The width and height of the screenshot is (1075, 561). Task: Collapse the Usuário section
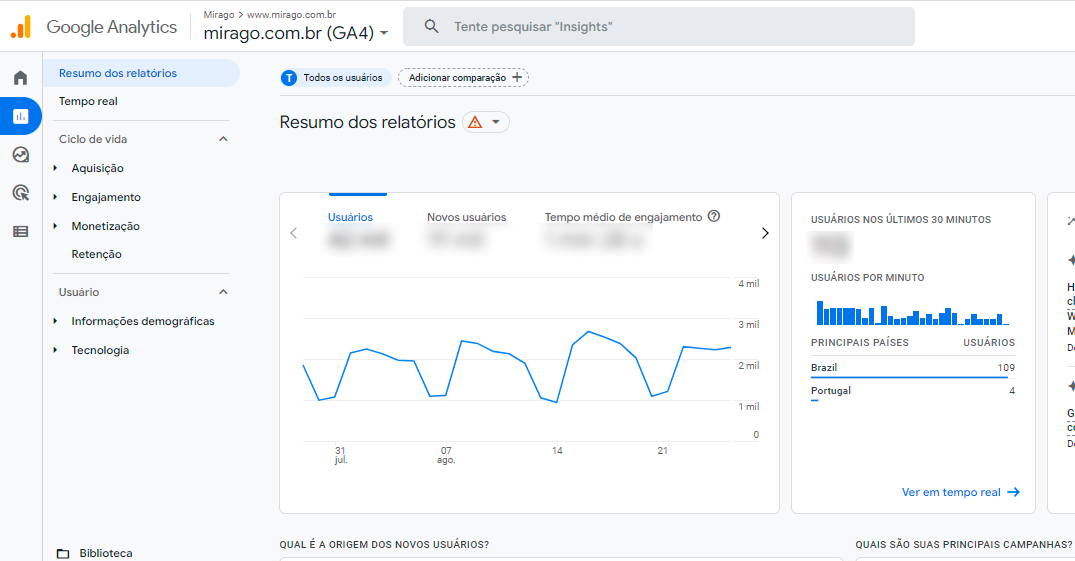point(223,292)
